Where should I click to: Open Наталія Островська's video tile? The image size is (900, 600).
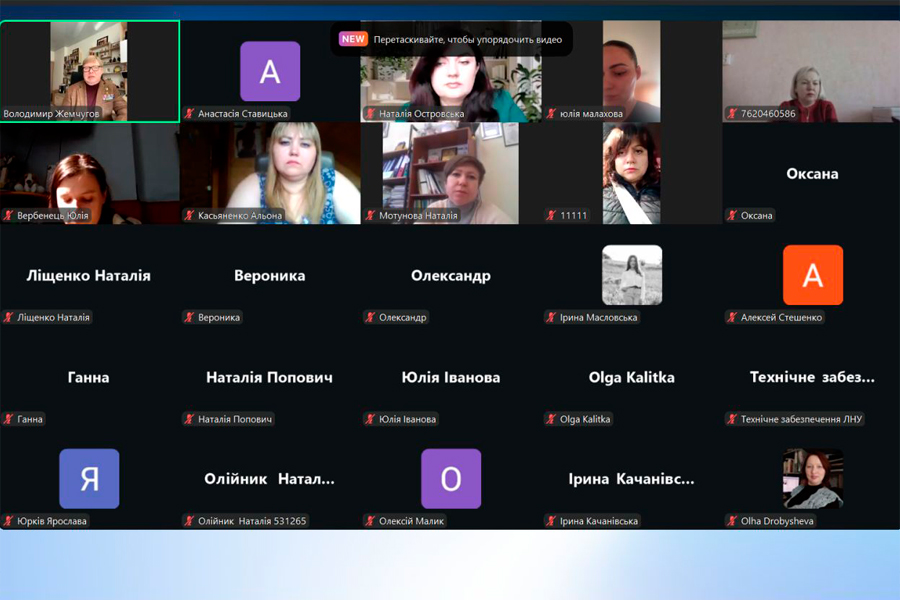[x=451, y=71]
